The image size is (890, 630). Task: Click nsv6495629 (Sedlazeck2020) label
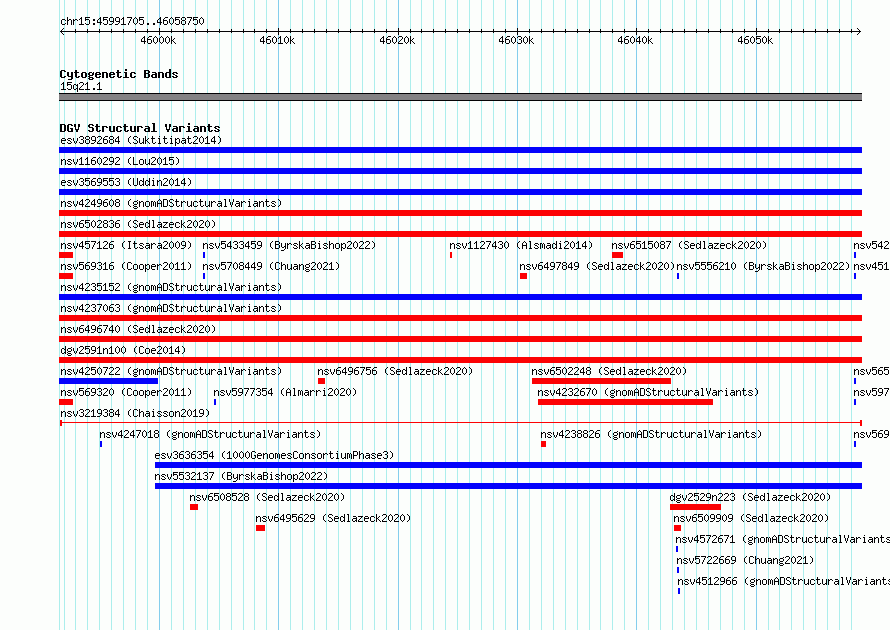pyautogui.click(x=333, y=518)
